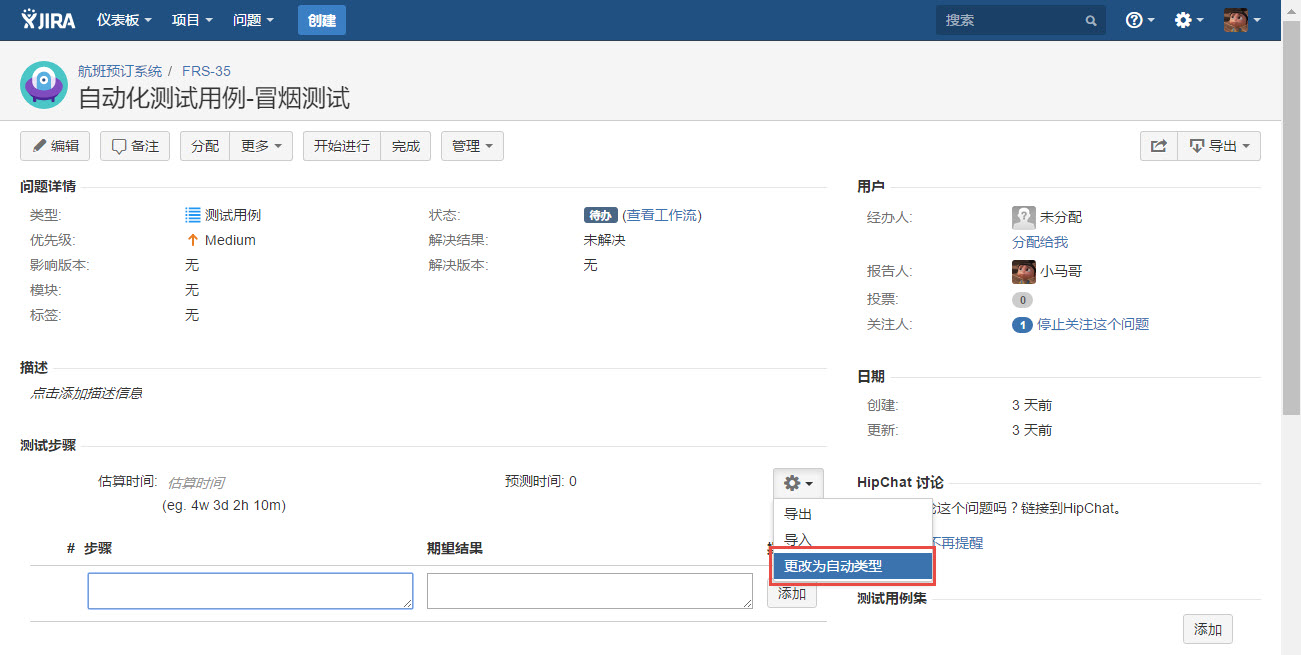This screenshot has width=1301, height=655.
Task: Select 更改为自动类型 menu entry
Action: click(852, 566)
